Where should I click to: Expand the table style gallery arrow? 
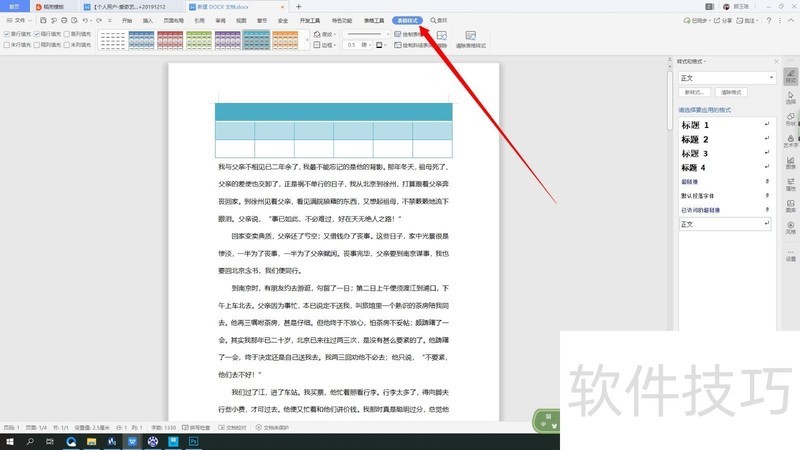click(x=307, y=40)
